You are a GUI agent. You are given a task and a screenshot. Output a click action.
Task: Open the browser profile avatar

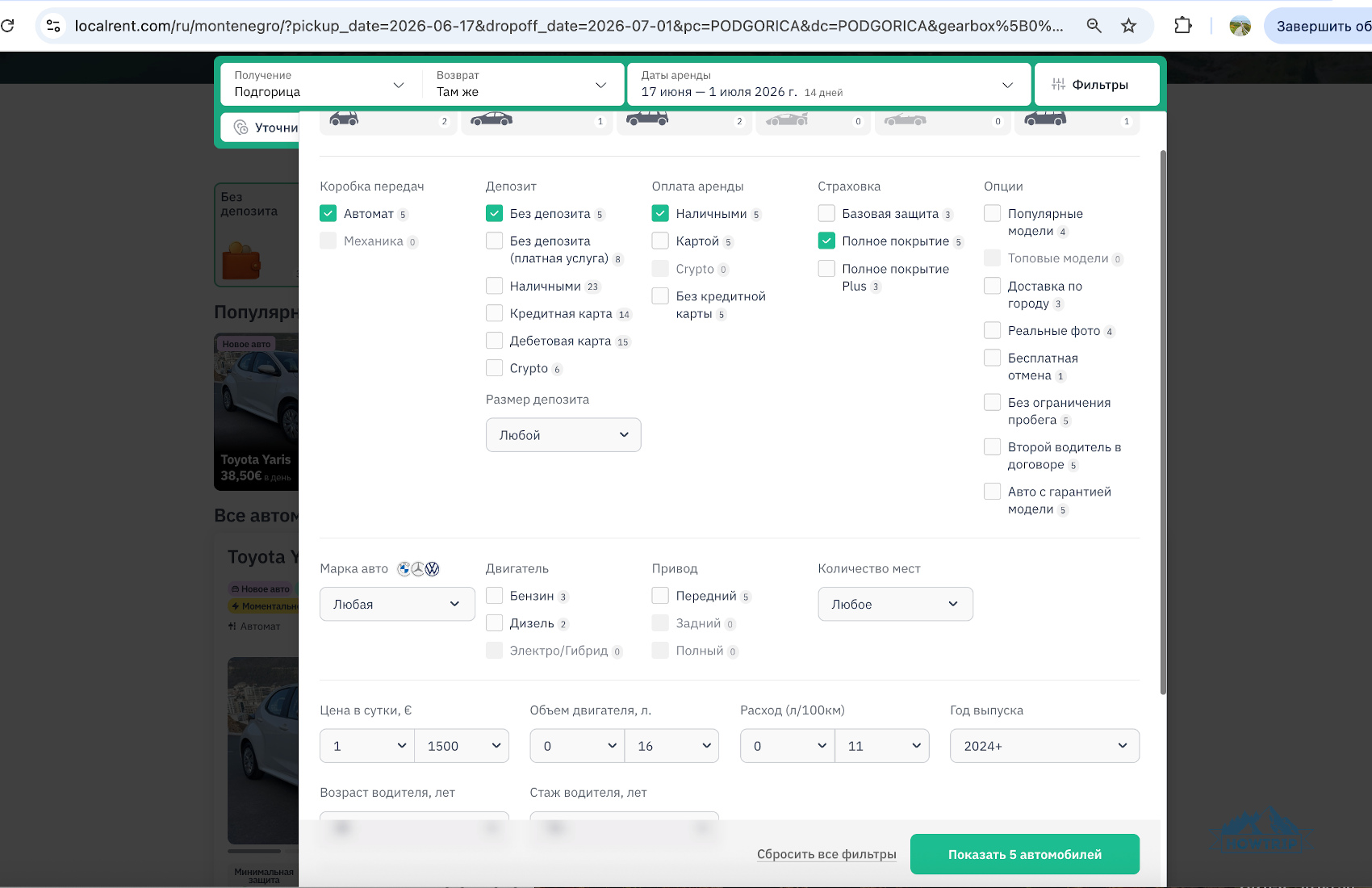pyautogui.click(x=1240, y=26)
